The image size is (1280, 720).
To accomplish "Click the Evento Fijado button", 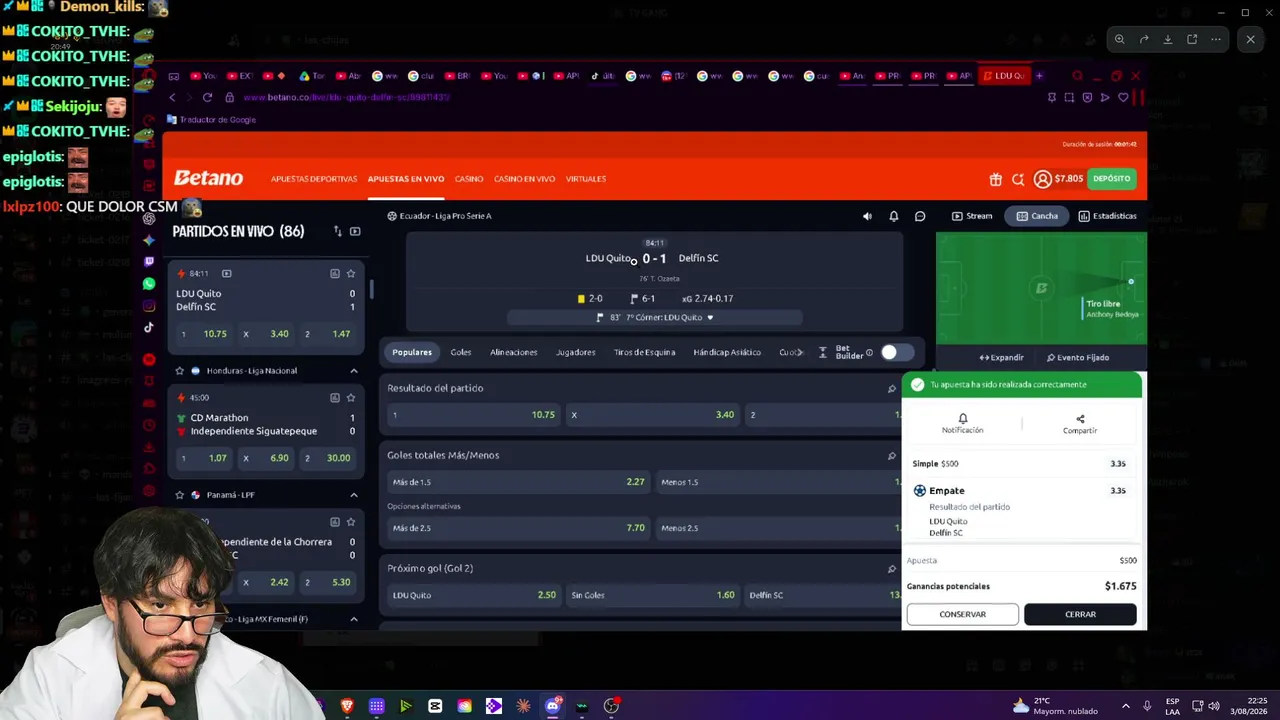I will pyautogui.click(x=1077, y=357).
